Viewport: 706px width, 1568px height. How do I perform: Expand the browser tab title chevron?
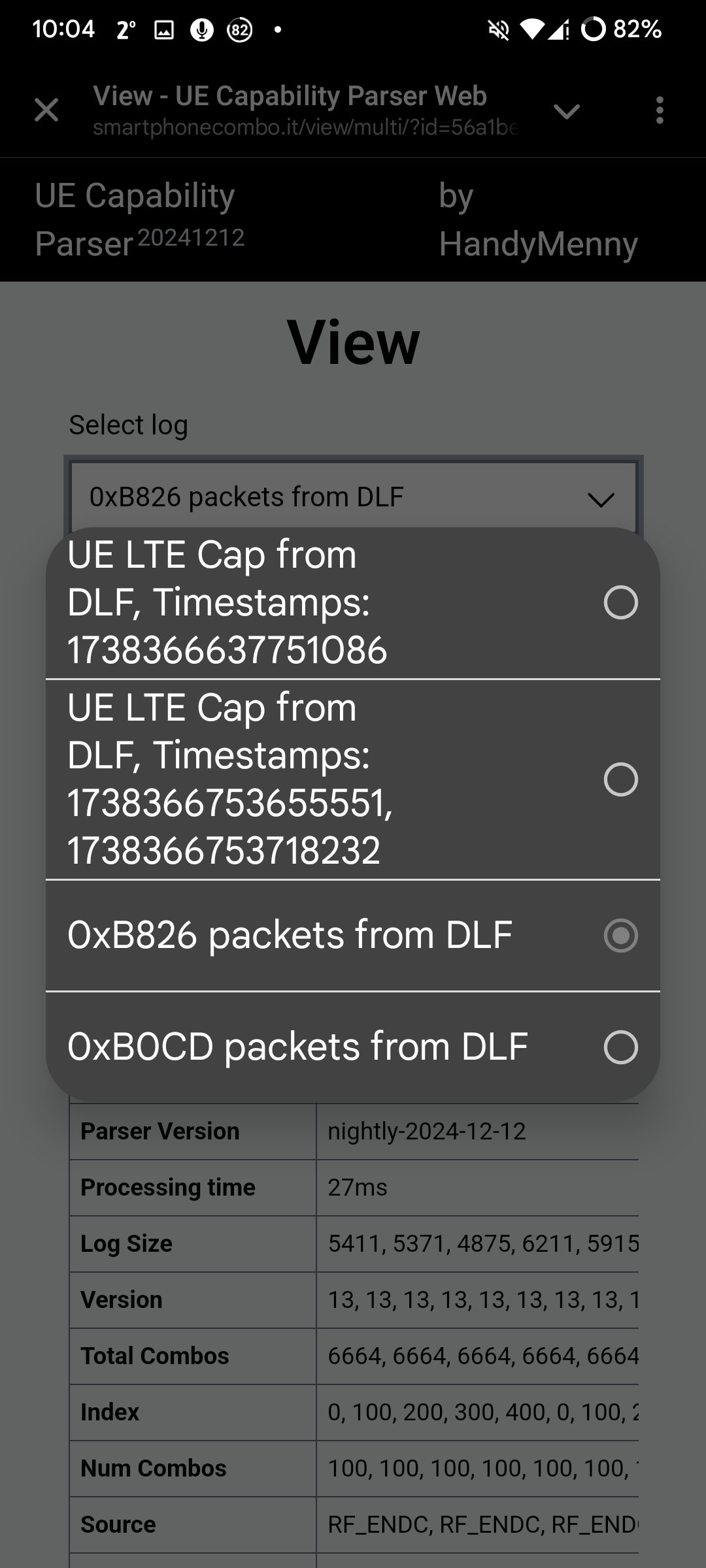point(566,111)
